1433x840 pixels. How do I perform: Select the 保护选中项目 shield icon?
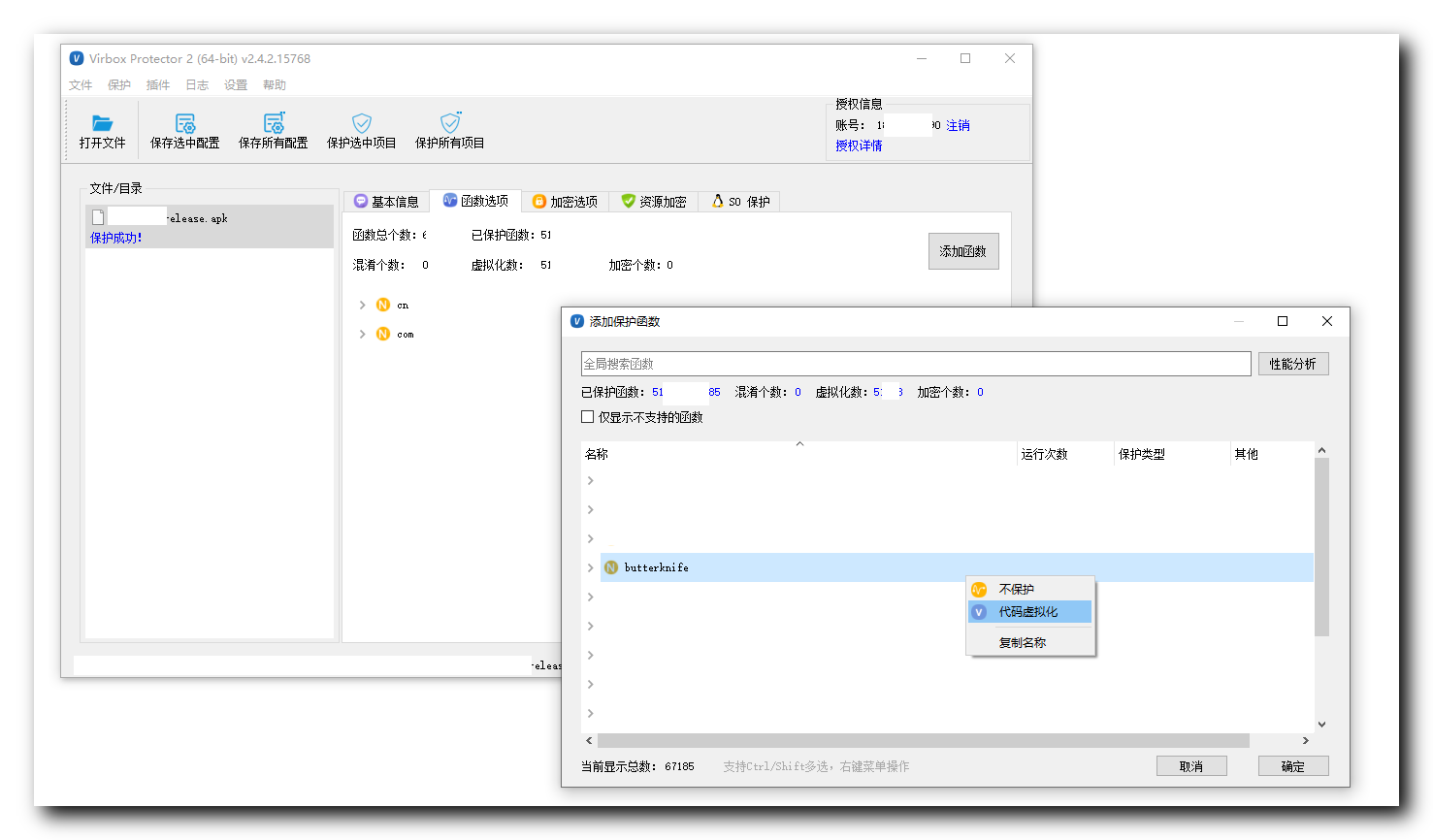click(x=361, y=123)
